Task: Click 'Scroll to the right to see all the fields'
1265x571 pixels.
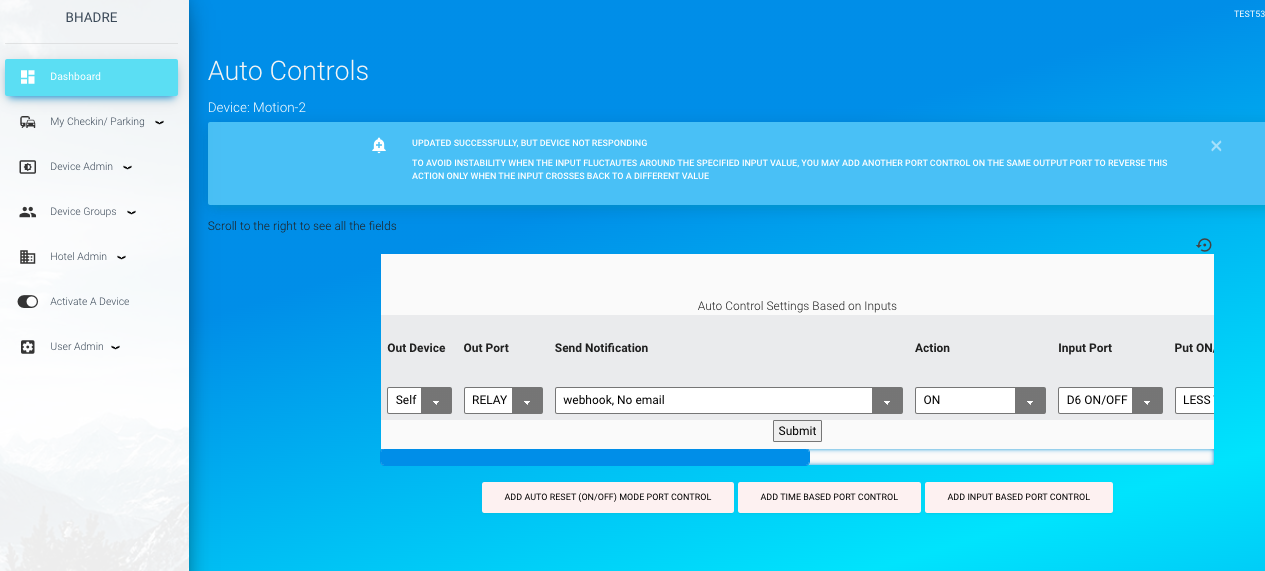Action: [302, 226]
